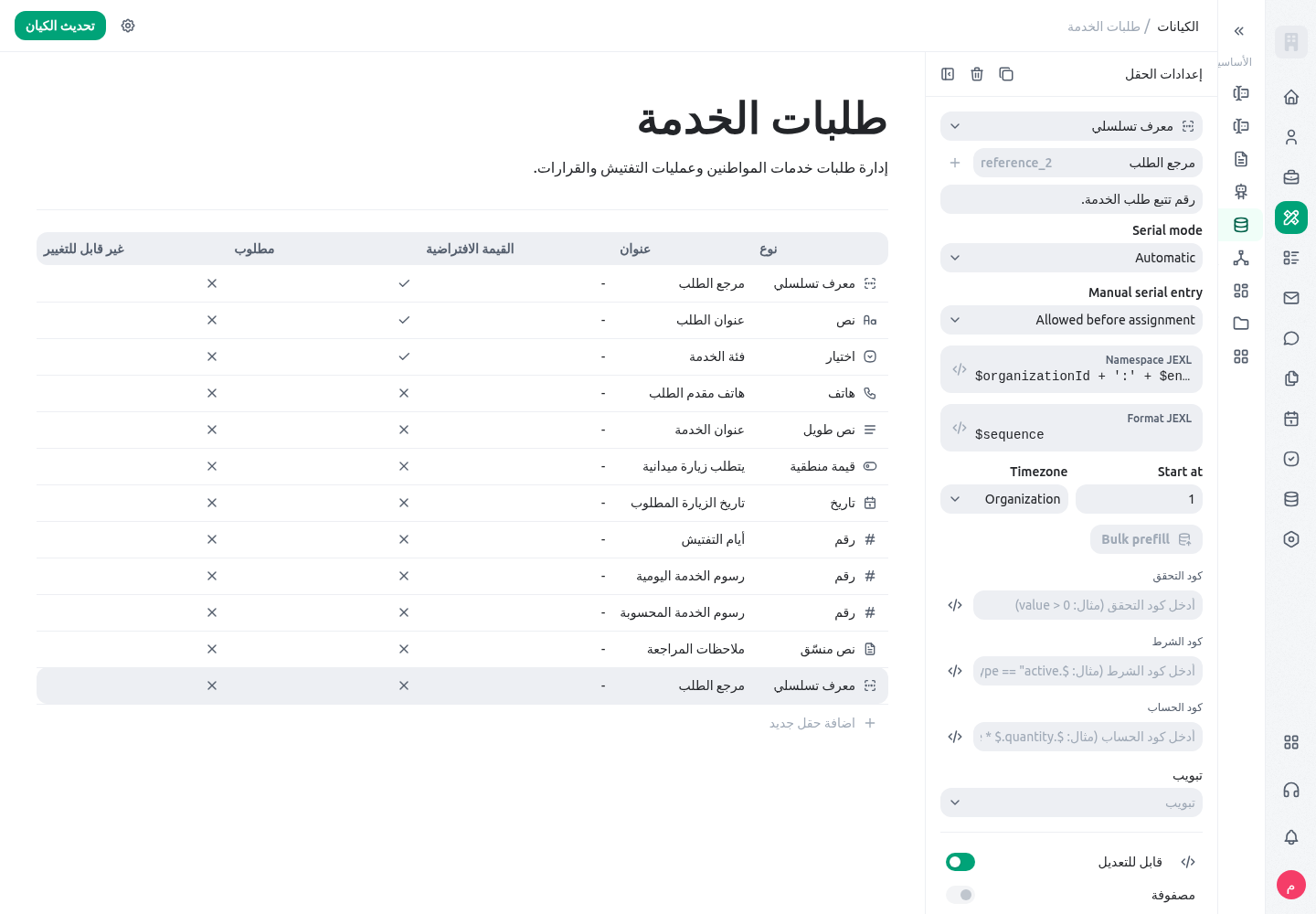
Task: Open the briefcase icon in the sidebar
Action: click(1291, 177)
